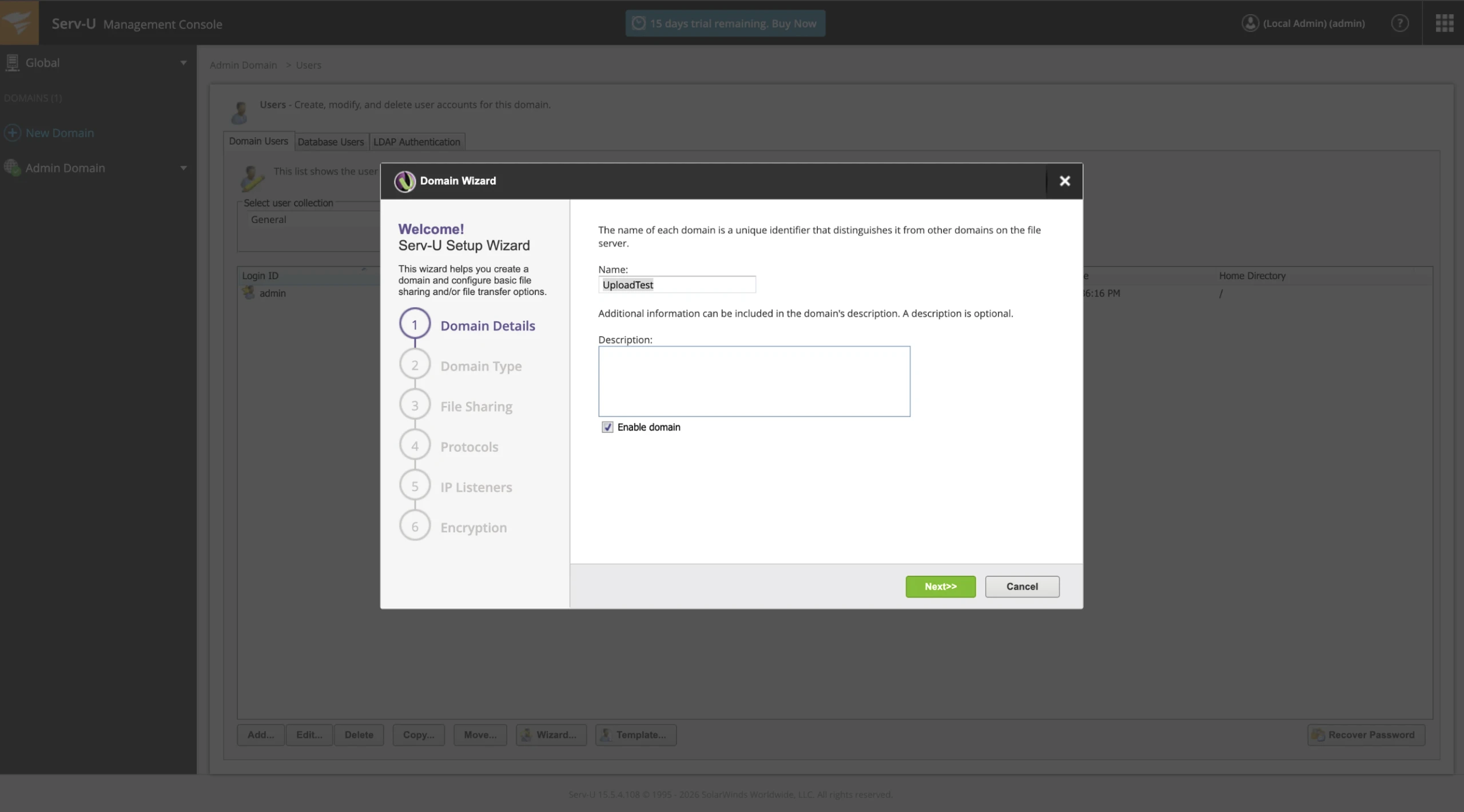Click the Local Admin user avatar icon

[x=1250, y=23]
